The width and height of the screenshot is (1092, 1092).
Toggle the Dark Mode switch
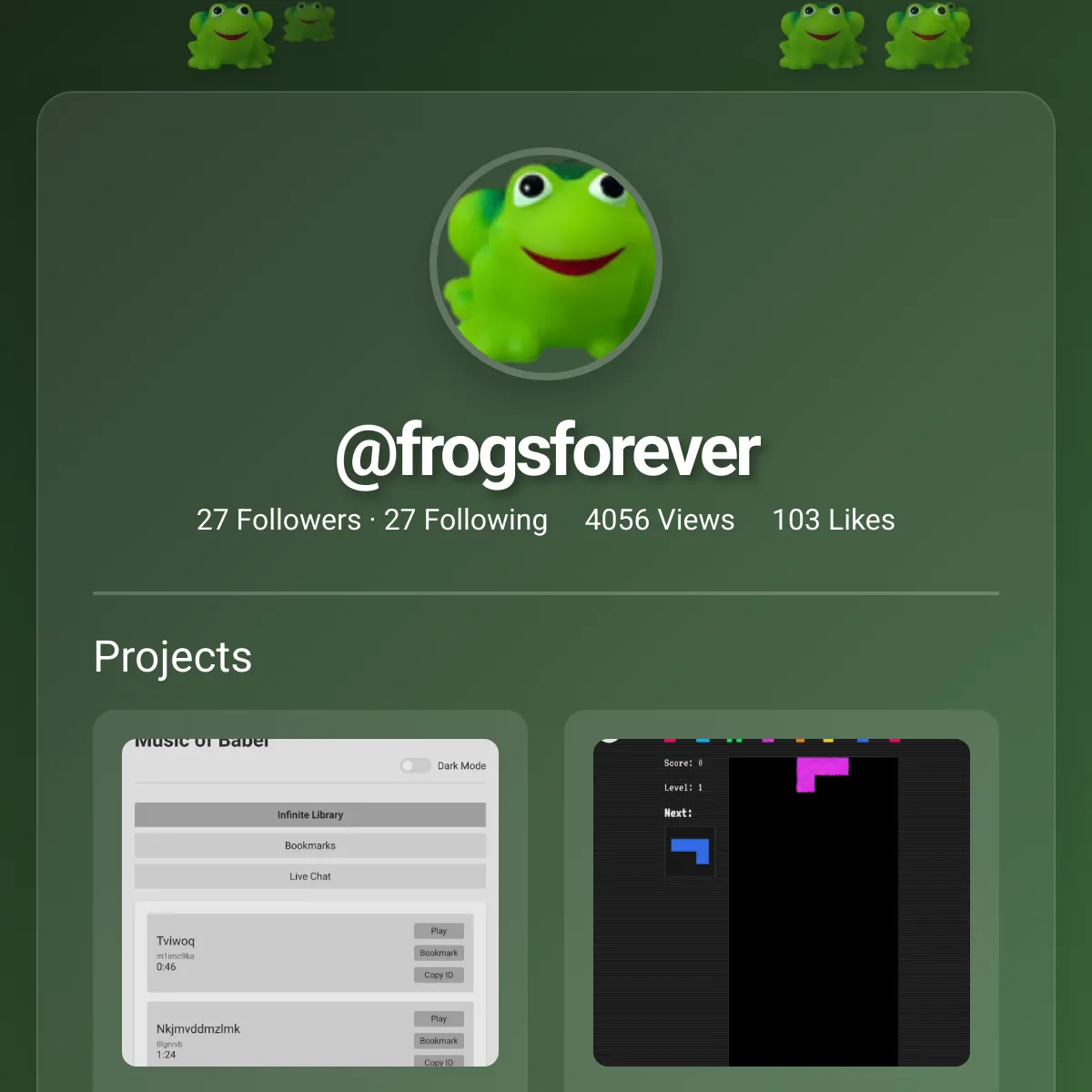pos(415,765)
